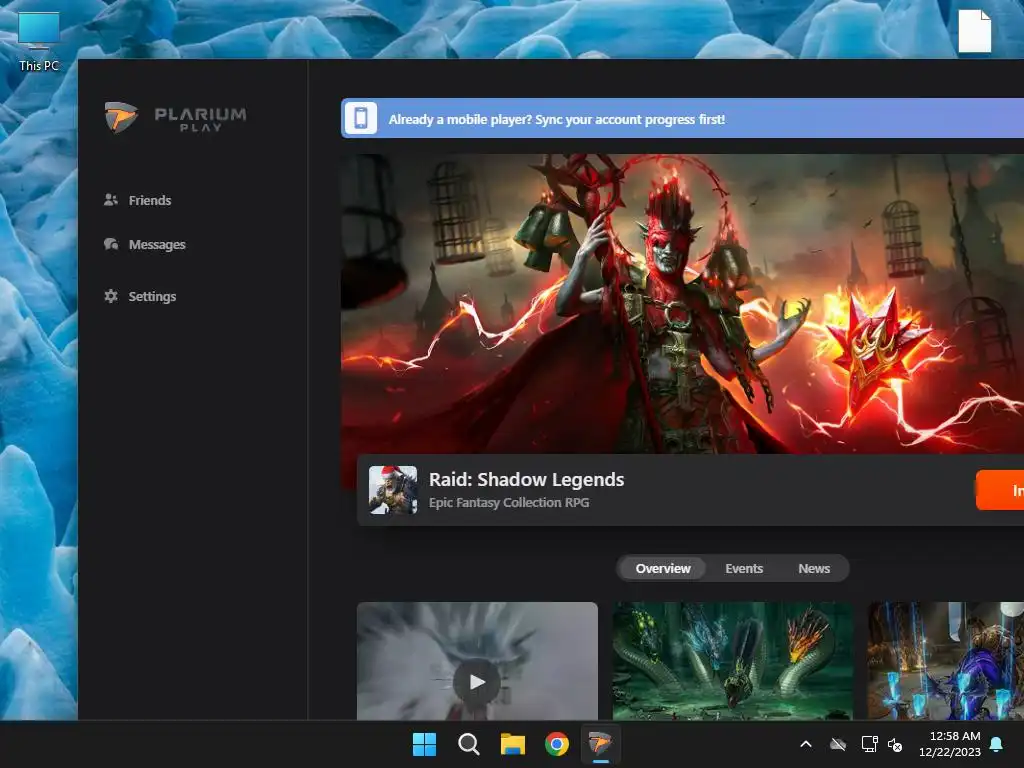Select the This PC desktop icon
Screen dimensions: 1024x768
point(39,41)
